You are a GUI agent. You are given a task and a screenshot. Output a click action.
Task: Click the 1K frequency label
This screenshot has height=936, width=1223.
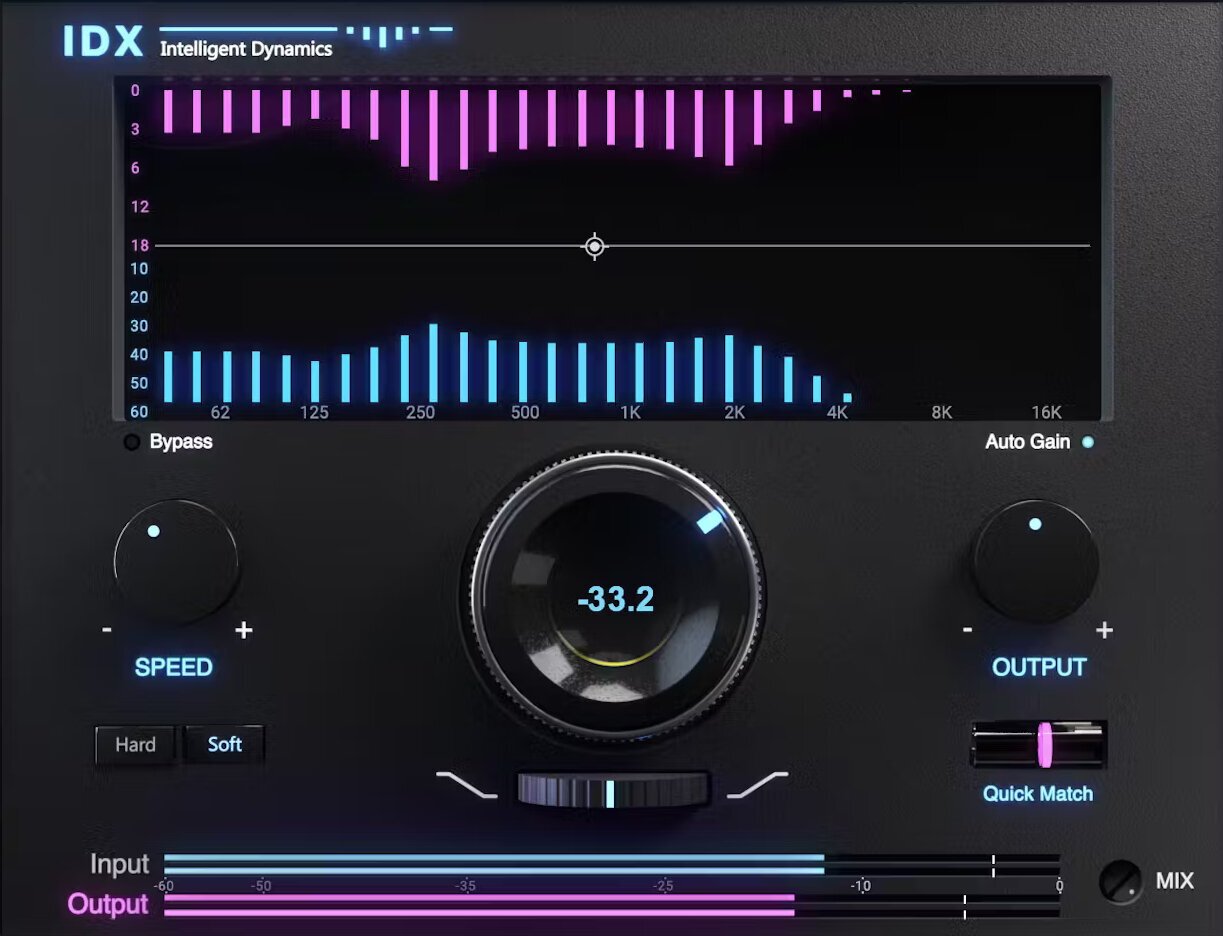(630, 412)
